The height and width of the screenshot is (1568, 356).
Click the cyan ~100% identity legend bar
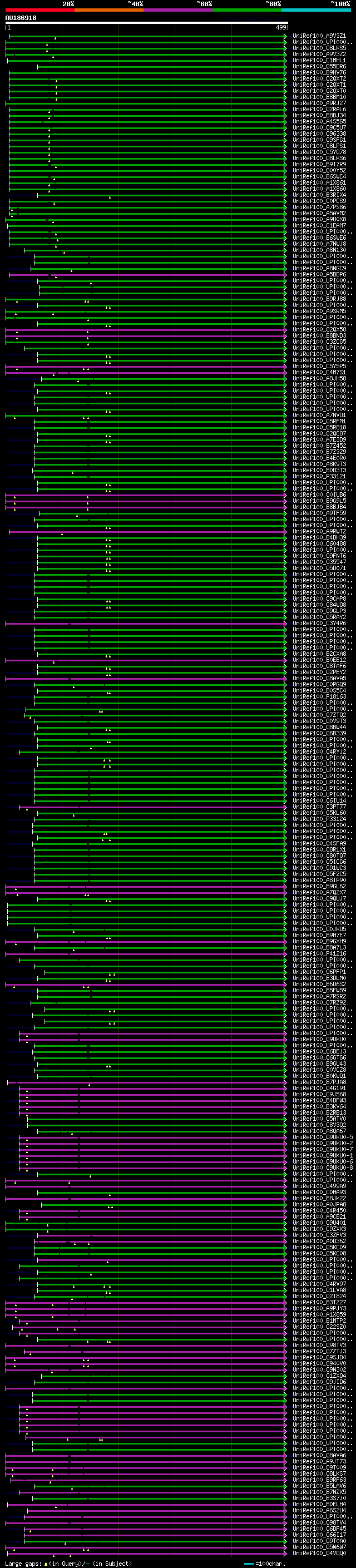click(x=316, y=10)
